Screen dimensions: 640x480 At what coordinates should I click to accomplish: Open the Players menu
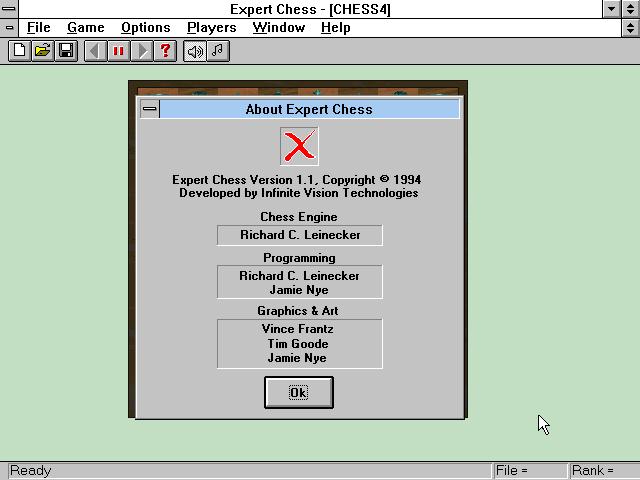[211, 27]
